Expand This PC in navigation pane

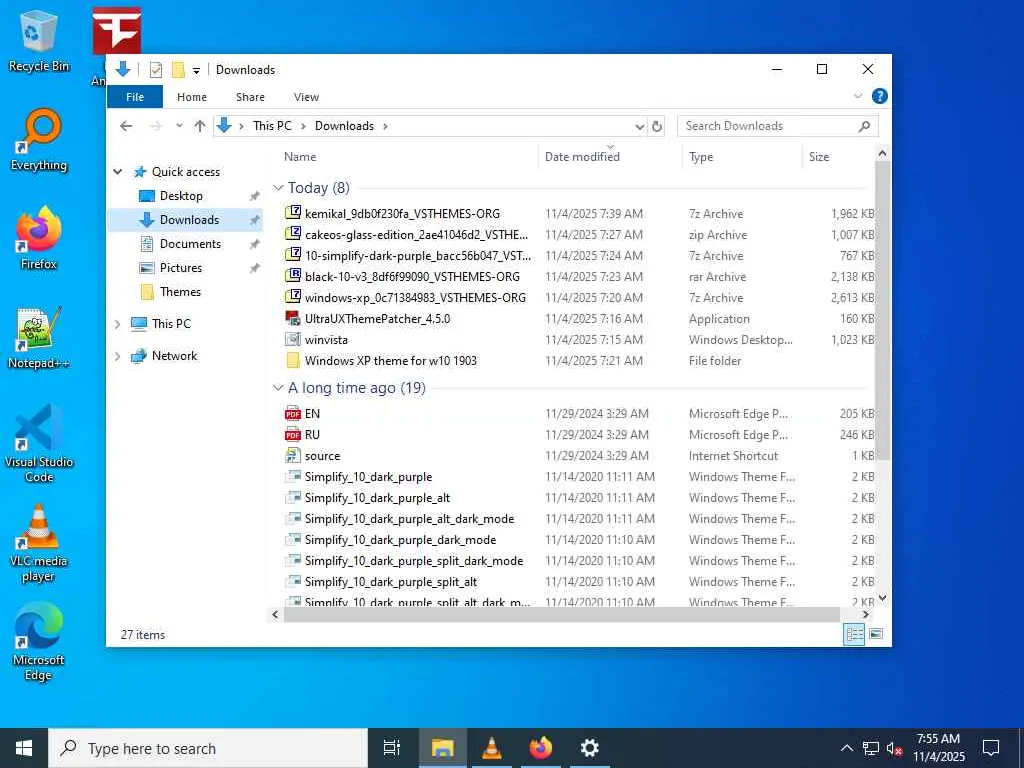(118, 324)
